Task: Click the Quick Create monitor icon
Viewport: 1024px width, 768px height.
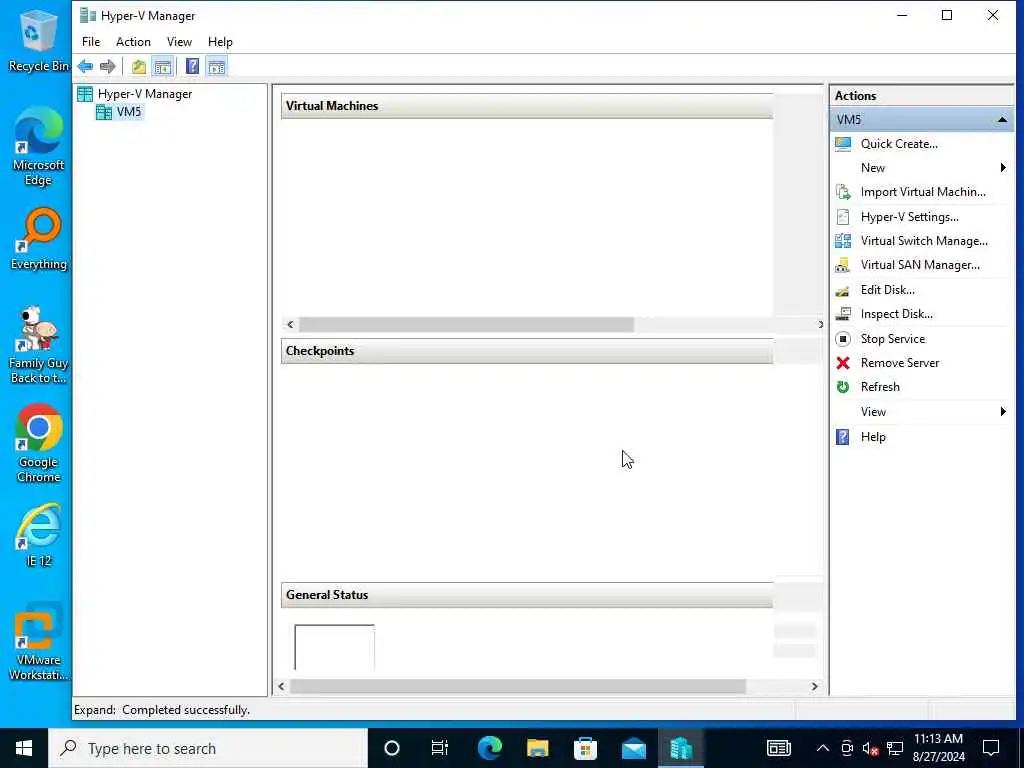Action: tap(843, 144)
